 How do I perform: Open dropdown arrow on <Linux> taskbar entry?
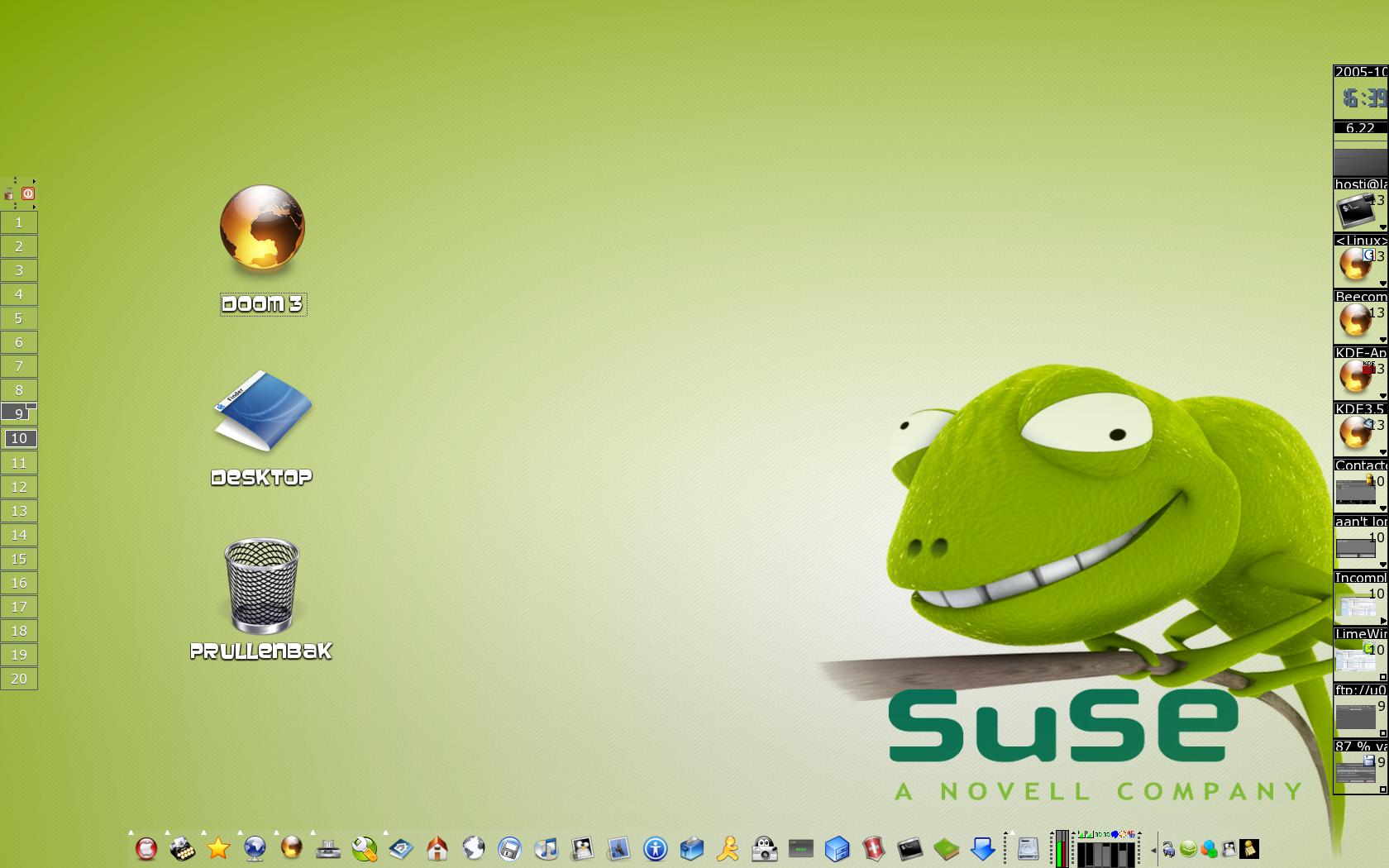pos(1382,284)
